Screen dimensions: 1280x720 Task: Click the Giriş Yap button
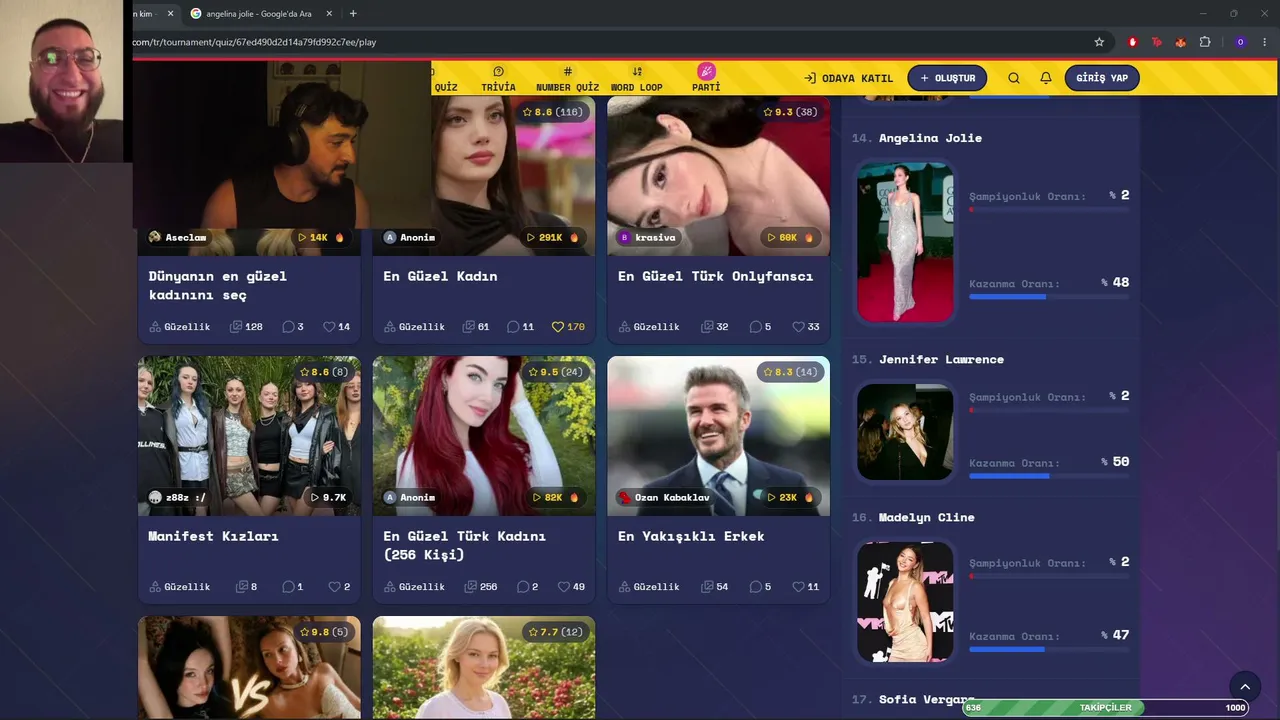pos(1102,78)
